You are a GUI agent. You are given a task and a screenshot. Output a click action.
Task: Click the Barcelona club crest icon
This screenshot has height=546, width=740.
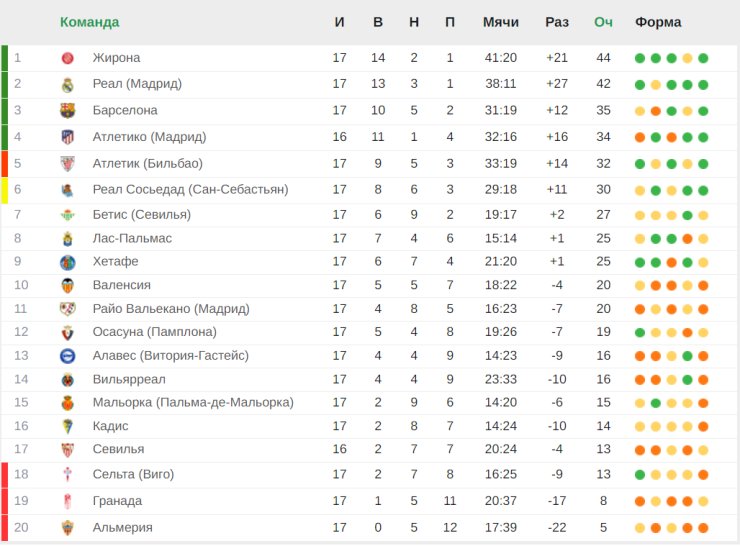(x=68, y=110)
